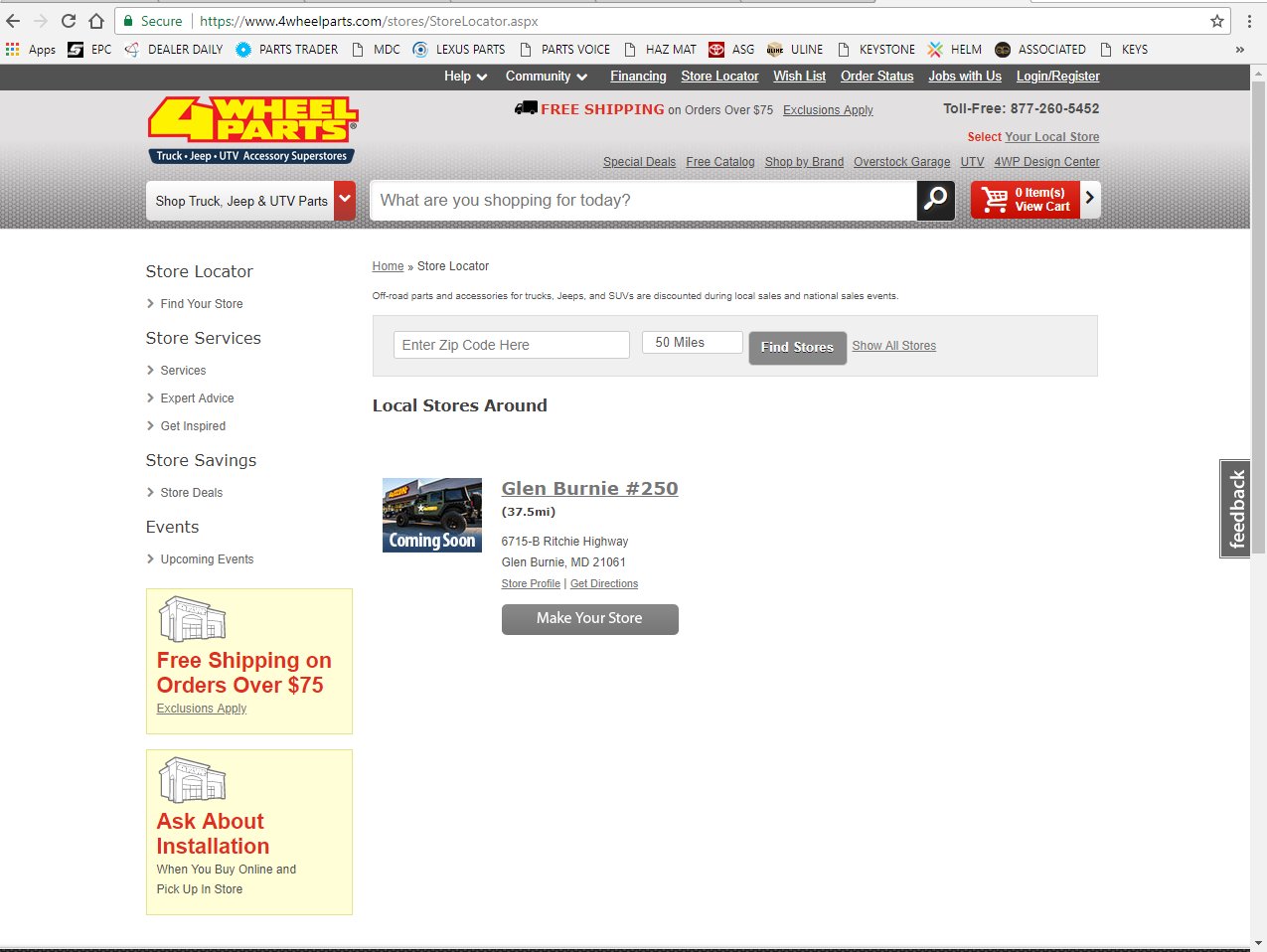The width and height of the screenshot is (1267, 952).
Task: Open the ASG bookmark
Action: [731, 49]
